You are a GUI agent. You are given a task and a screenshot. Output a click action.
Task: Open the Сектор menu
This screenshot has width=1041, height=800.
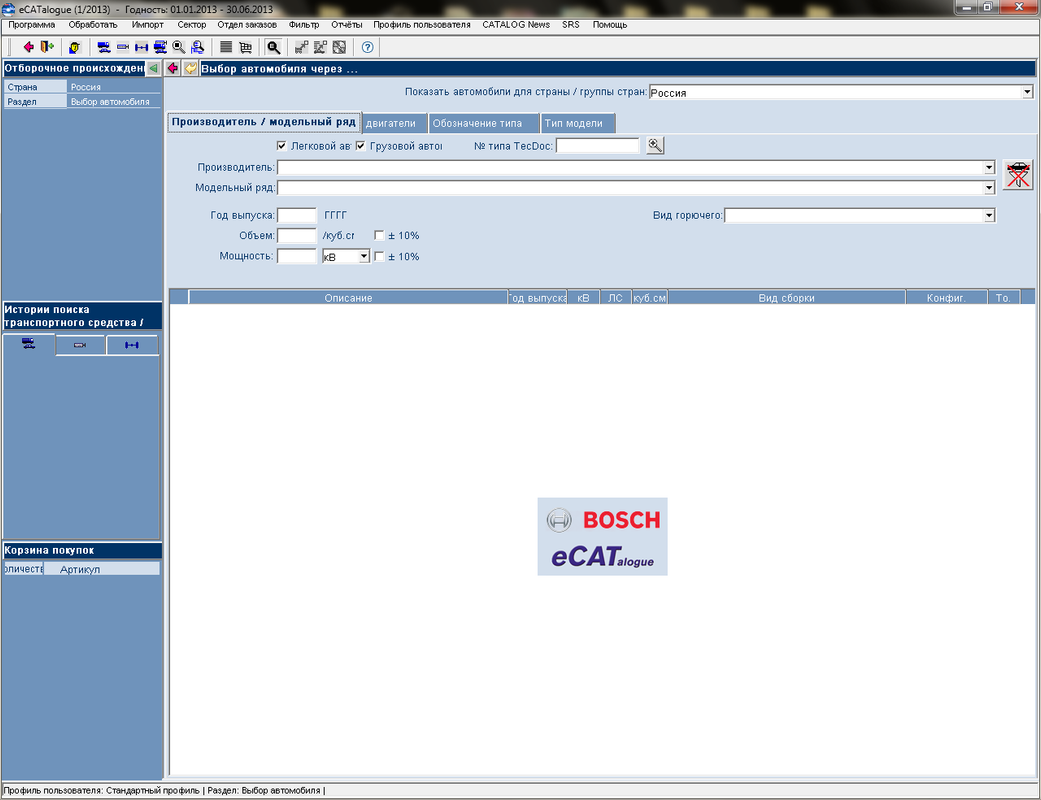[192, 25]
